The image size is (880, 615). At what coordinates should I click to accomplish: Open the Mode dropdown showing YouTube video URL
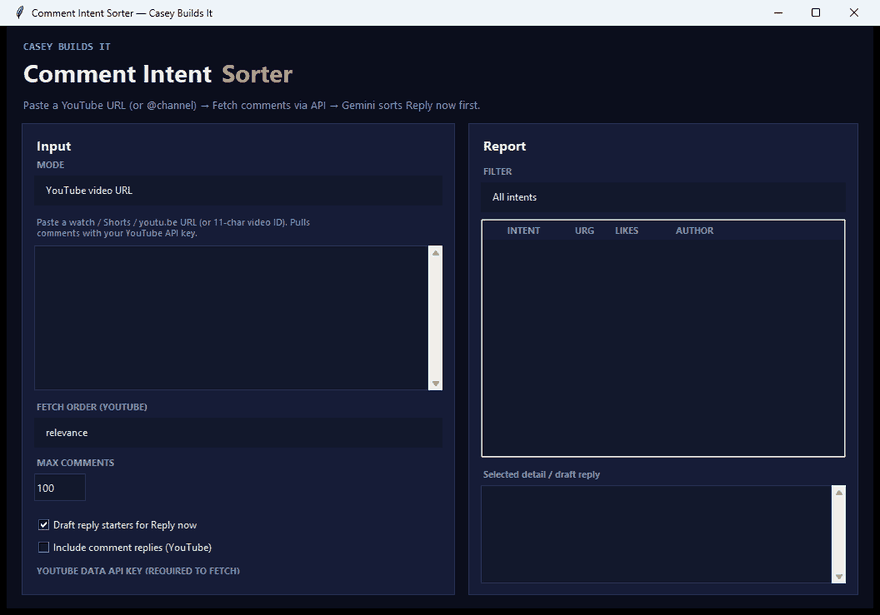click(238, 190)
